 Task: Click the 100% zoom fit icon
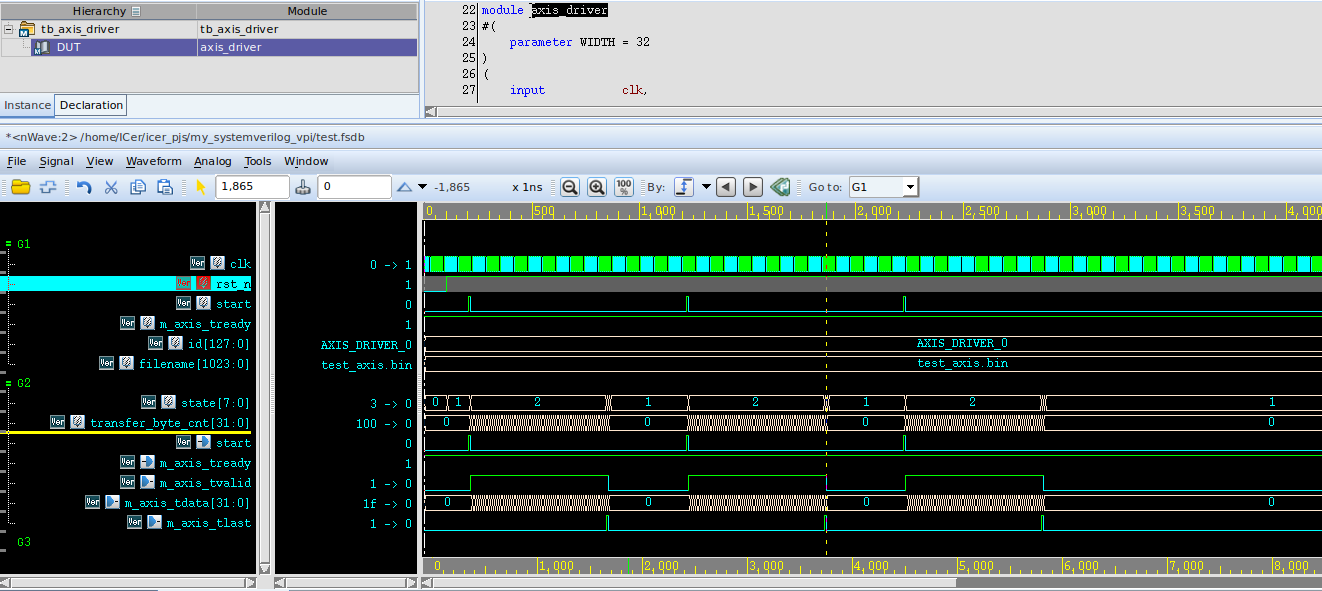624,187
